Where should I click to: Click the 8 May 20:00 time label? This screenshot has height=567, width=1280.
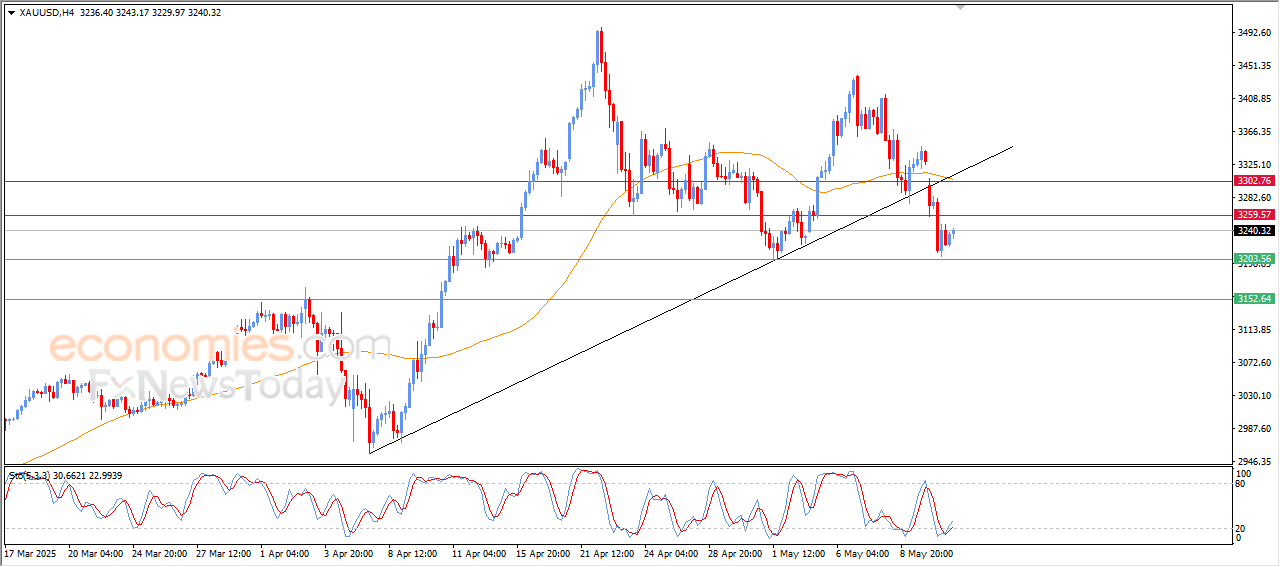pyautogui.click(x=925, y=552)
